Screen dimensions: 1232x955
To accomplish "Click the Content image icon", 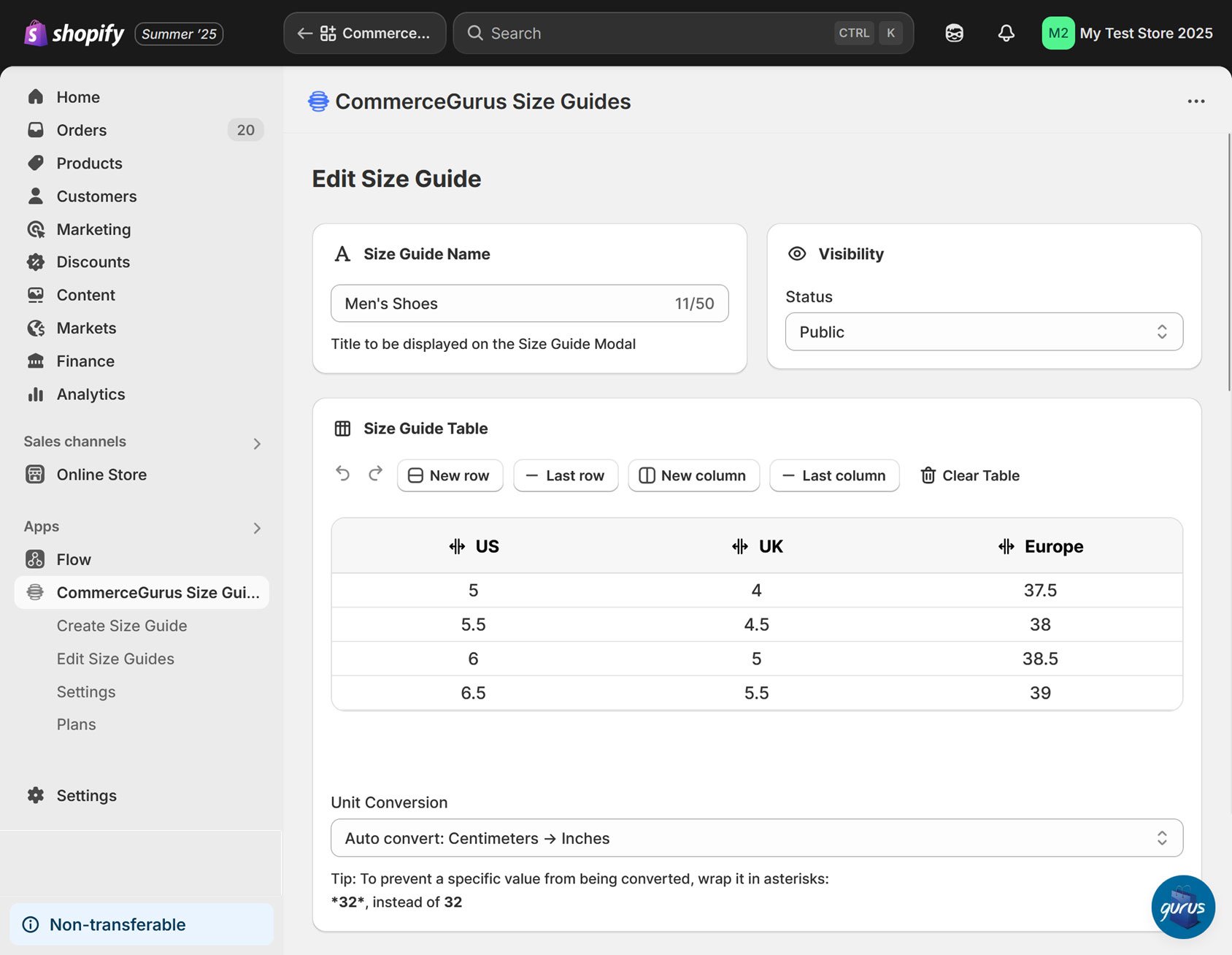I will [35, 295].
